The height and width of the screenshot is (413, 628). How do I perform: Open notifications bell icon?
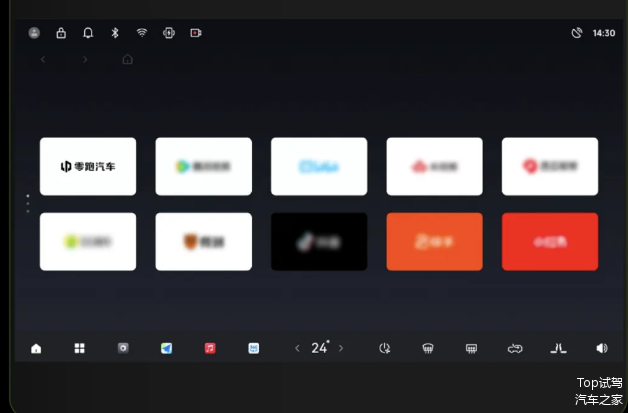pyautogui.click(x=88, y=33)
